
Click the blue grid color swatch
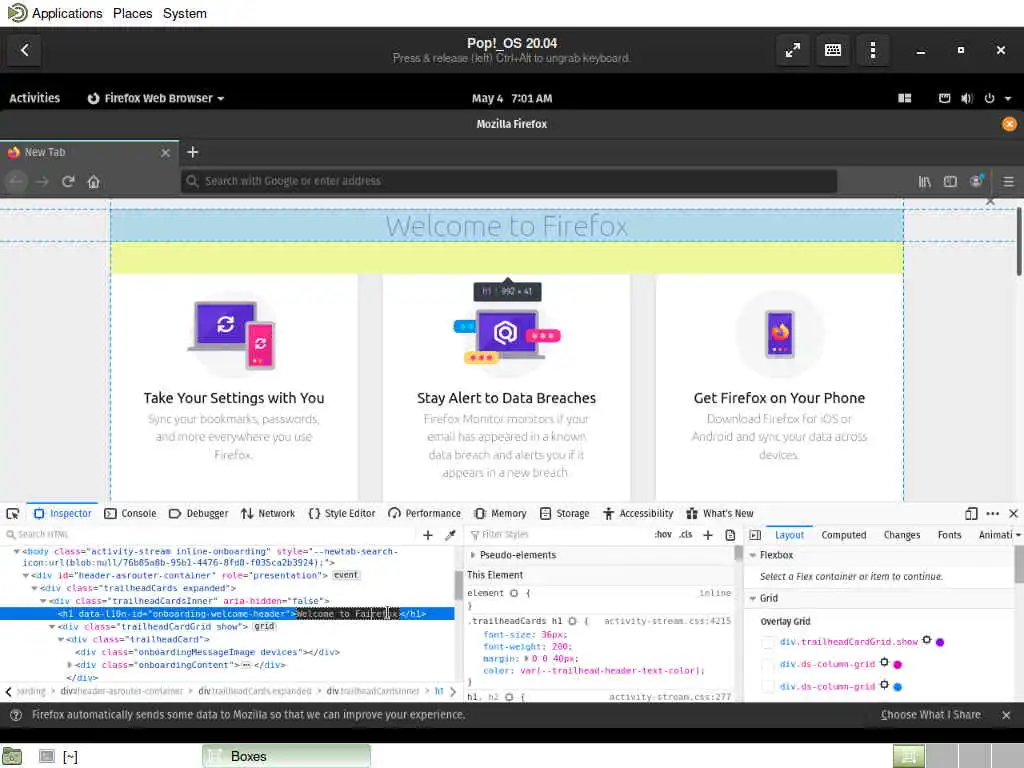tap(897, 686)
